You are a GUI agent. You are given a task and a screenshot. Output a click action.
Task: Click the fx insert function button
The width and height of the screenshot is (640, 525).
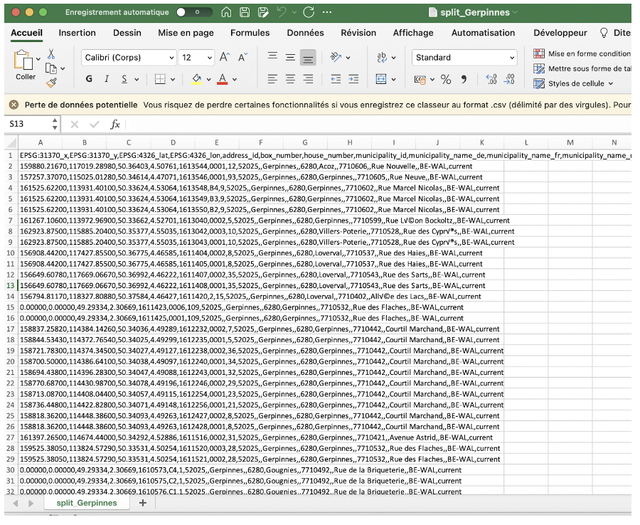(x=115, y=124)
